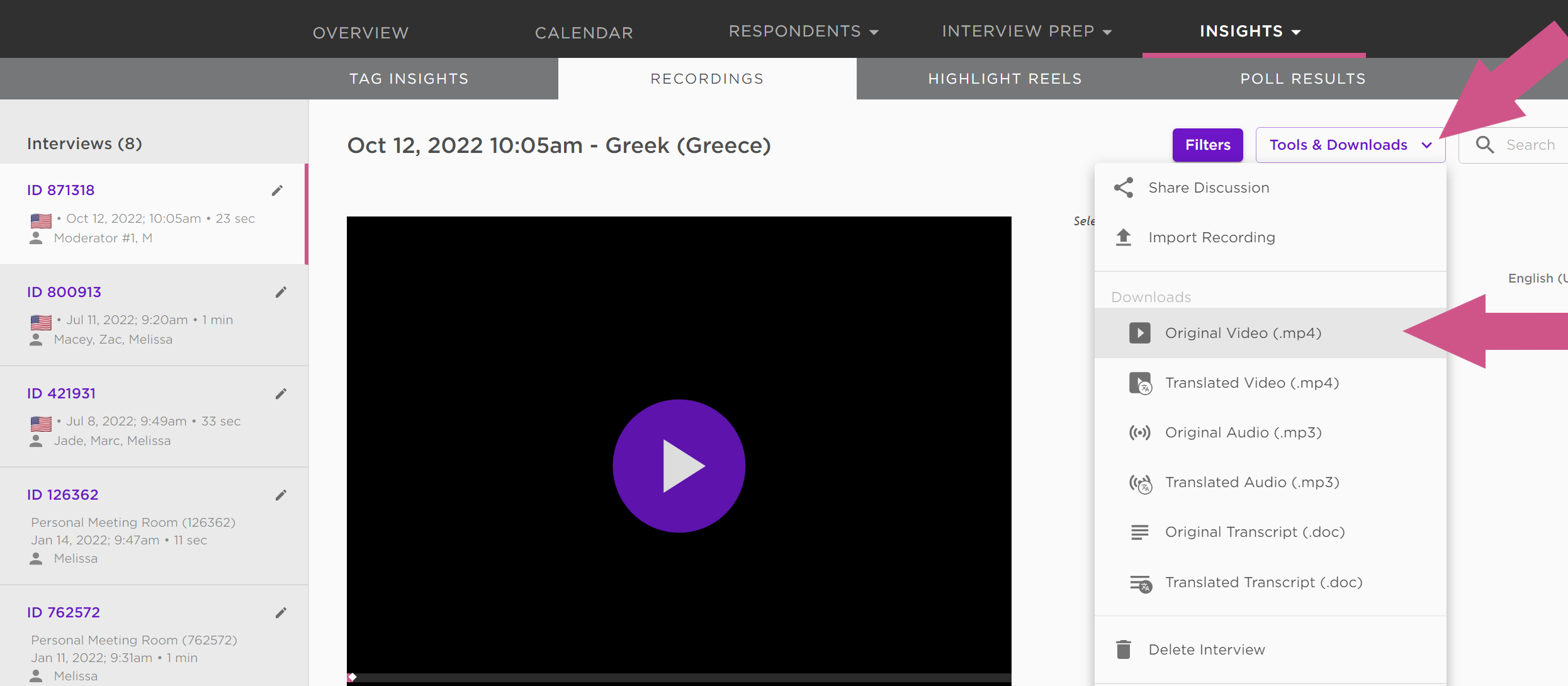The image size is (1568, 686).
Task: Click 'Oct 12, 2022 10:05am - Greek (Greece)' title
Action: (559, 145)
